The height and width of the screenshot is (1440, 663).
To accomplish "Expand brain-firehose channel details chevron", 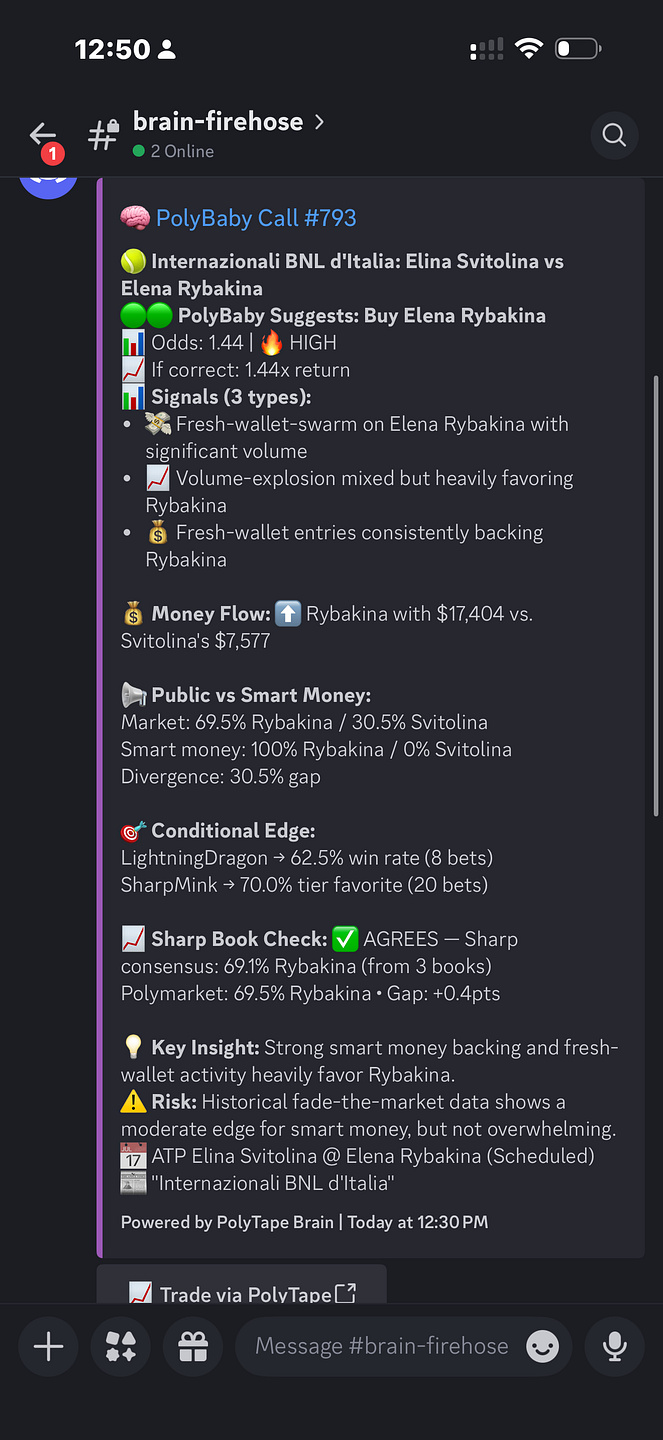I will pyautogui.click(x=319, y=122).
